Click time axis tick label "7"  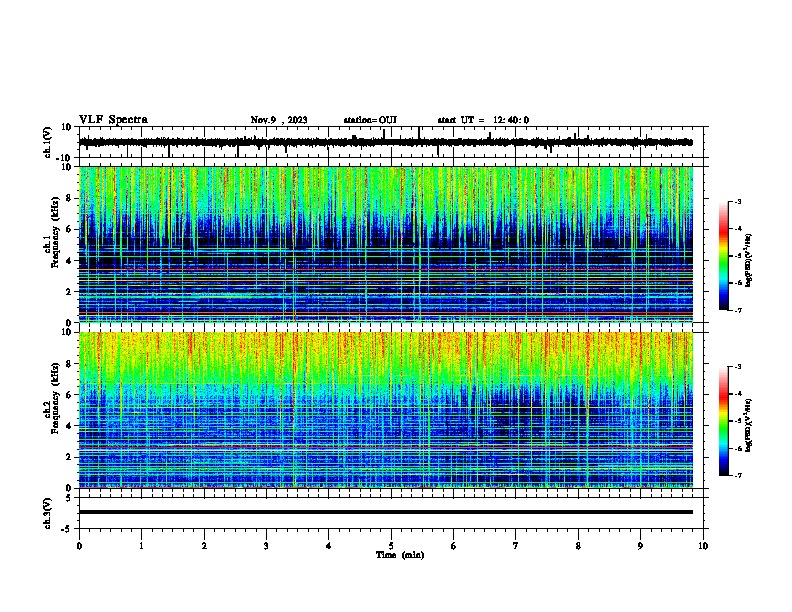point(516,546)
